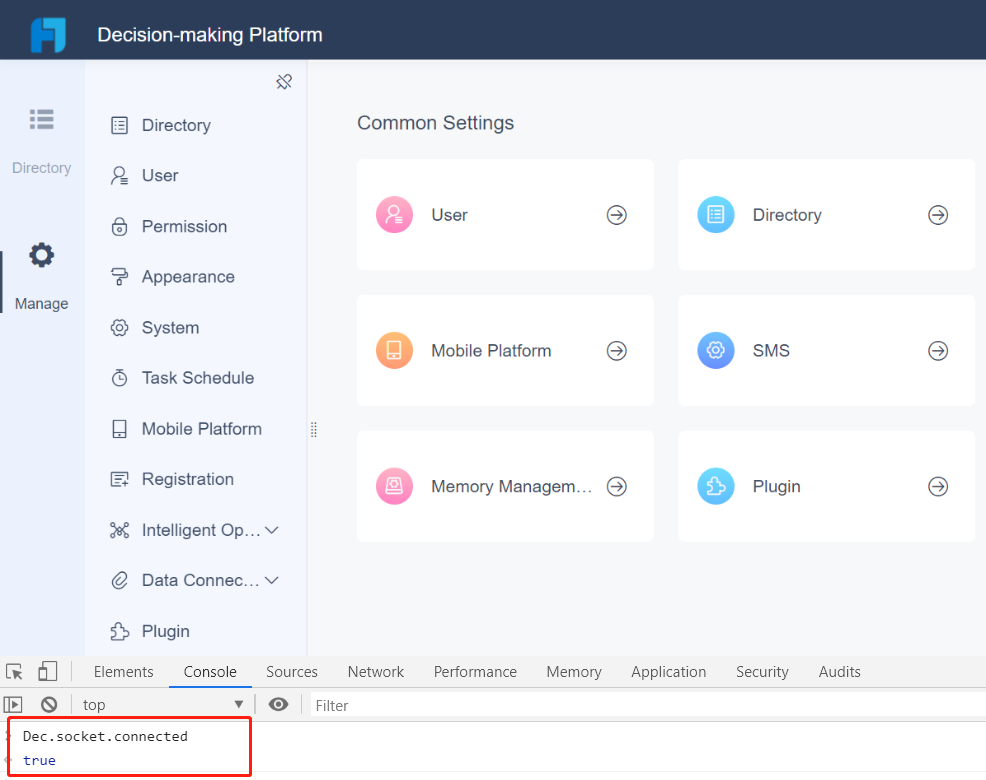Image resolution: width=986 pixels, height=780 pixels.
Task: Click the arrow on the SMS card
Action: pyautogui.click(x=938, y=351)
